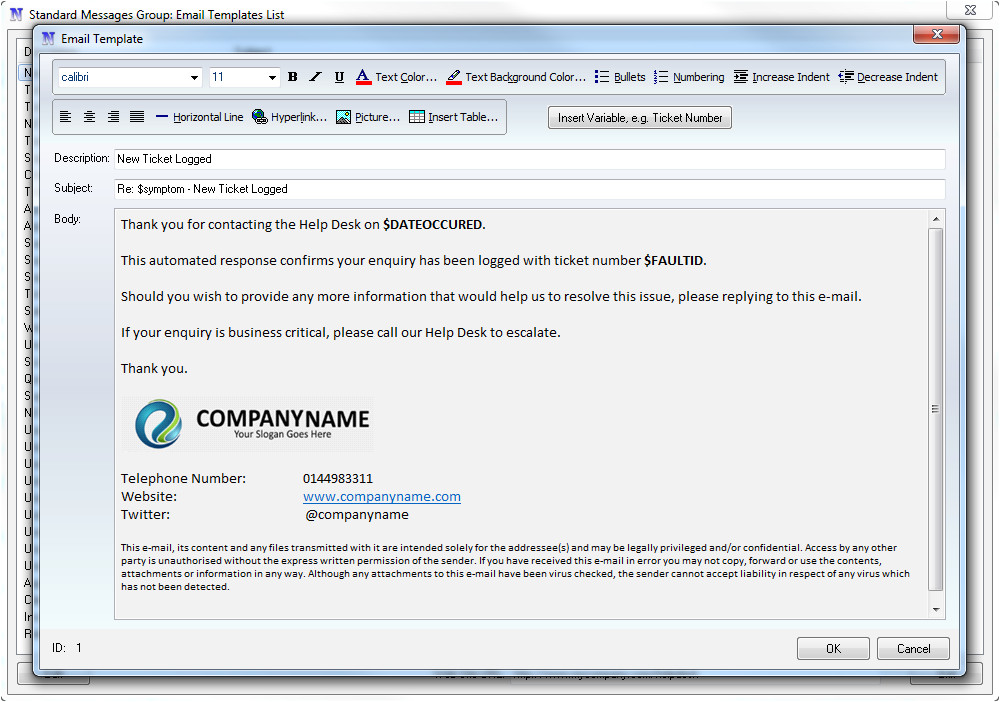The width and height of the screenshot is (1000, 702).
Task: Close the Email Templates List window
Action: coord(970,9)
